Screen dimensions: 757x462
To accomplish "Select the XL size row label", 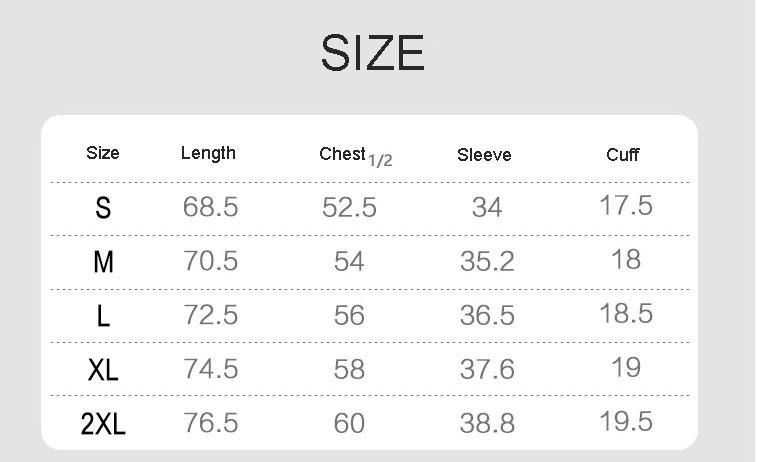I will coord(103,370).
